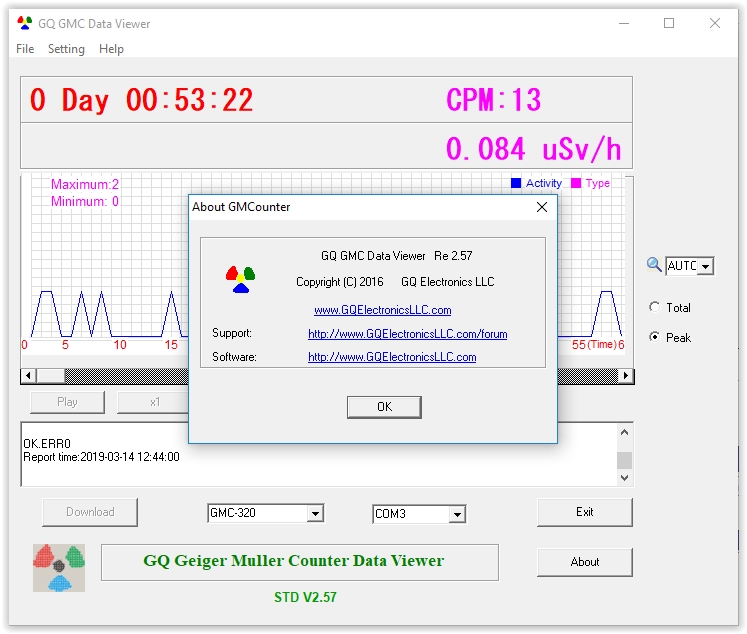Click the 'OK.ERR0' log line
This screenshot has width=747, height=634.
[x=47, y=444]
